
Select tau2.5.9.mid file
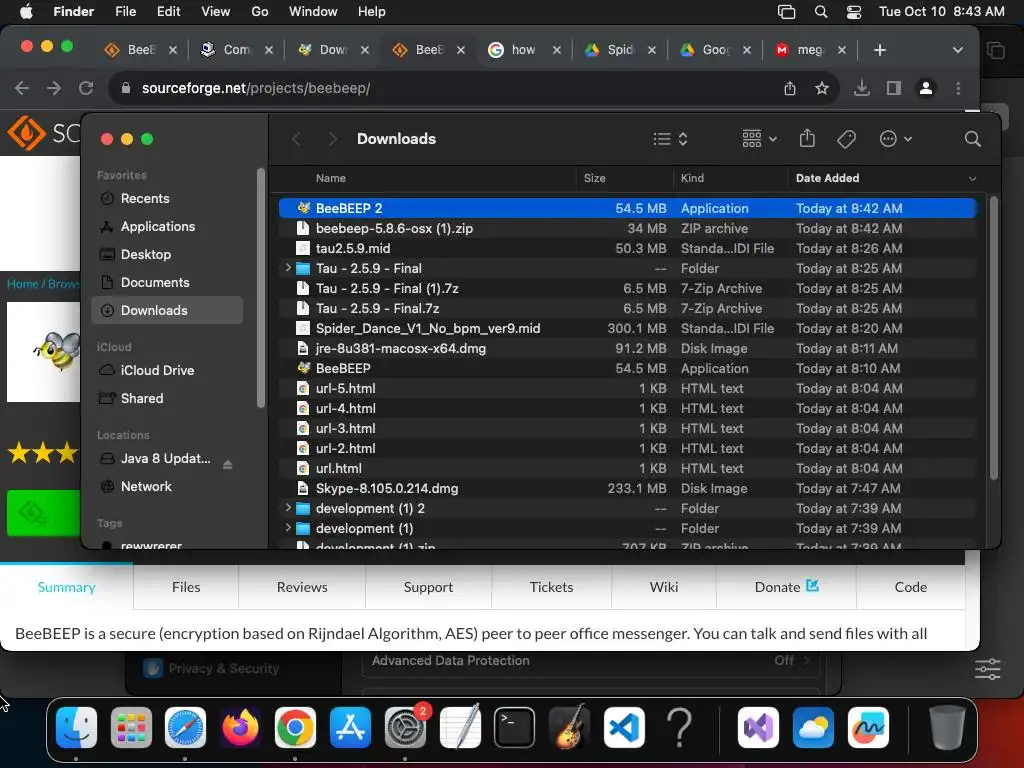click(628, 248)
